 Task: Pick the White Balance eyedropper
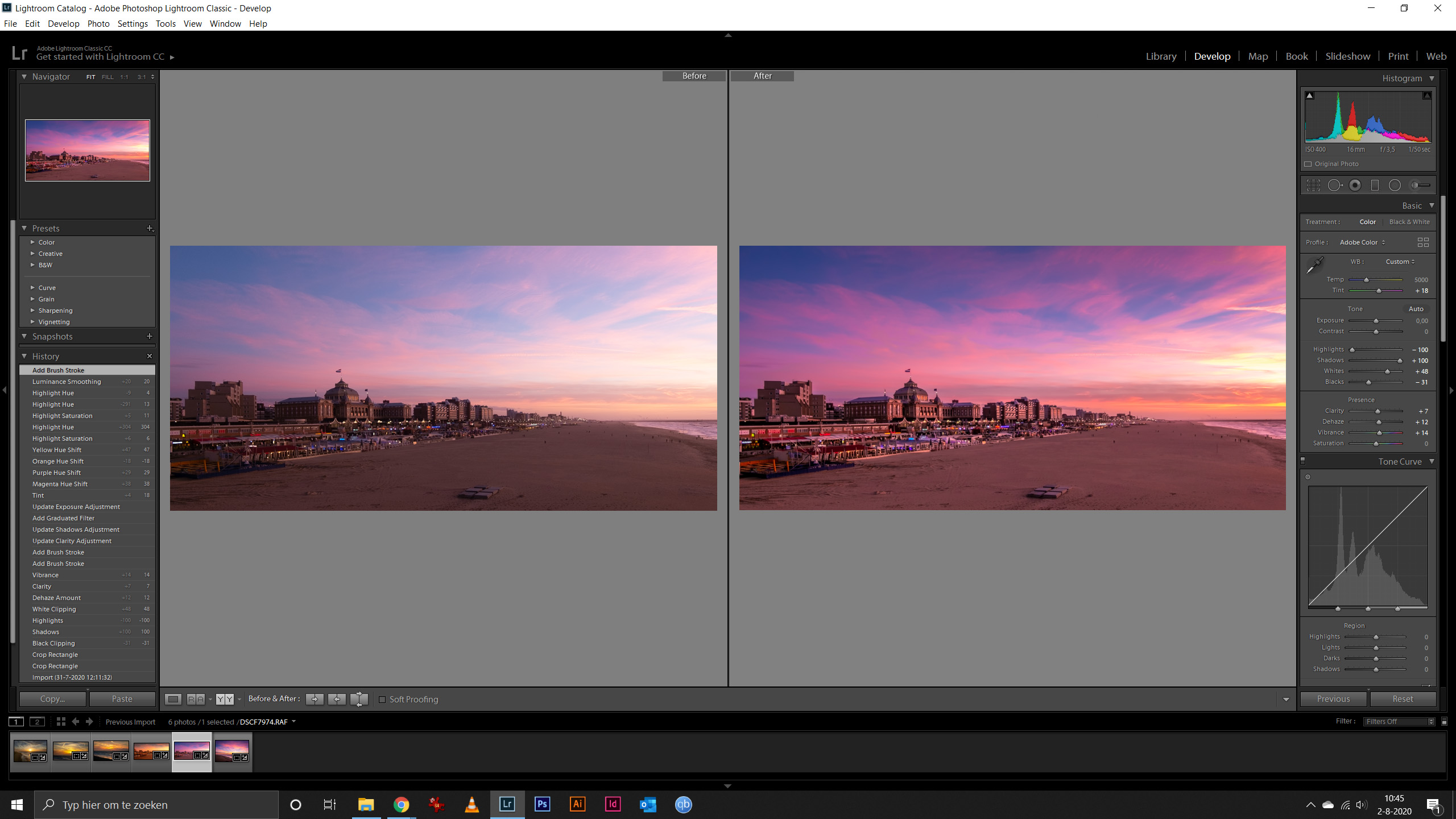point(1314,265)
